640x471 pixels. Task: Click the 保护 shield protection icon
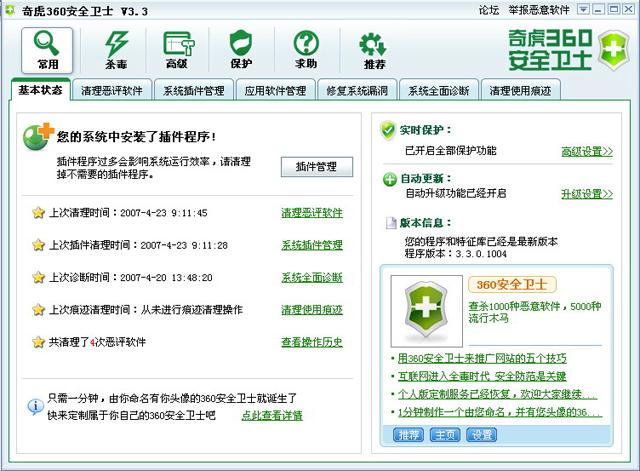click(x=241, y=49)
